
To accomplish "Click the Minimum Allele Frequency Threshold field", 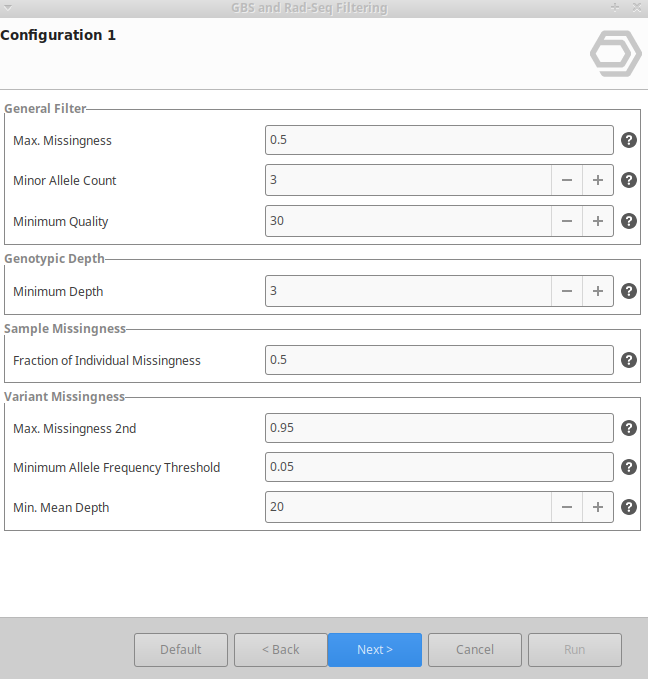I will pyautogui.click(x=439, y=467).
